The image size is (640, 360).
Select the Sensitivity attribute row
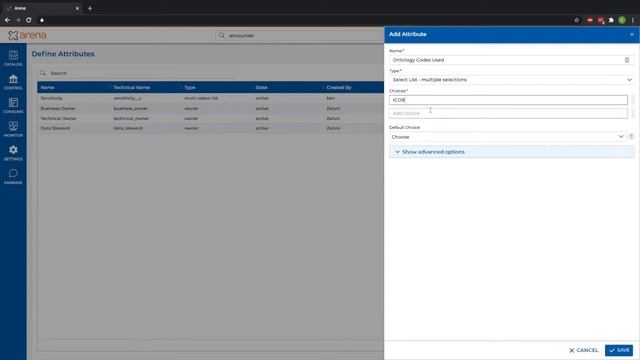(x=211, y=98)
